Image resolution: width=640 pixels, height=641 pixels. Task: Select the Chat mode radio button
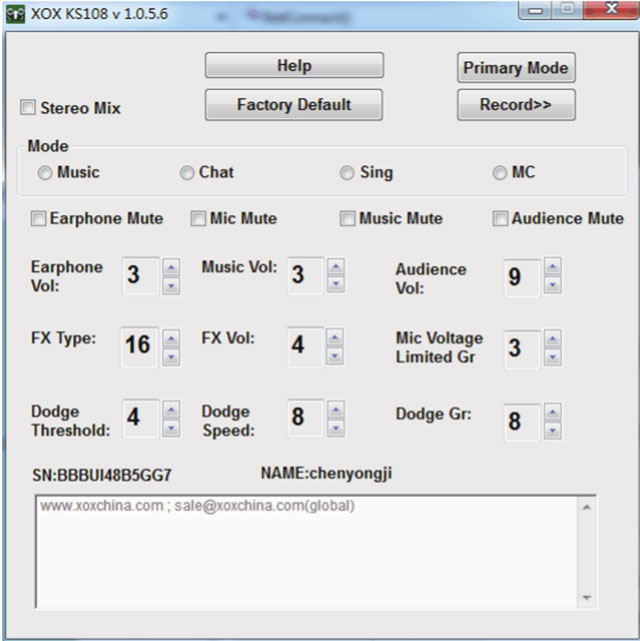coord(187,173)
